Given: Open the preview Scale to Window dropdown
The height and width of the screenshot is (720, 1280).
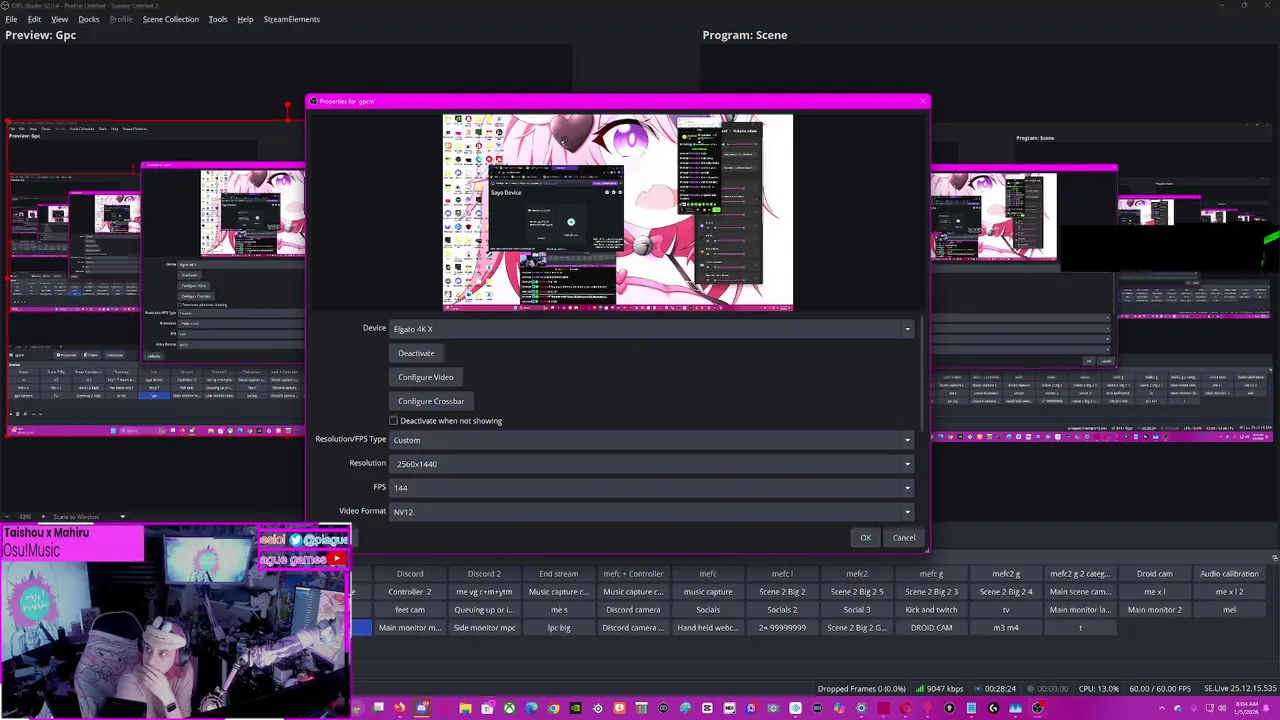Looking at the screenshot, I should coord(88,517).
